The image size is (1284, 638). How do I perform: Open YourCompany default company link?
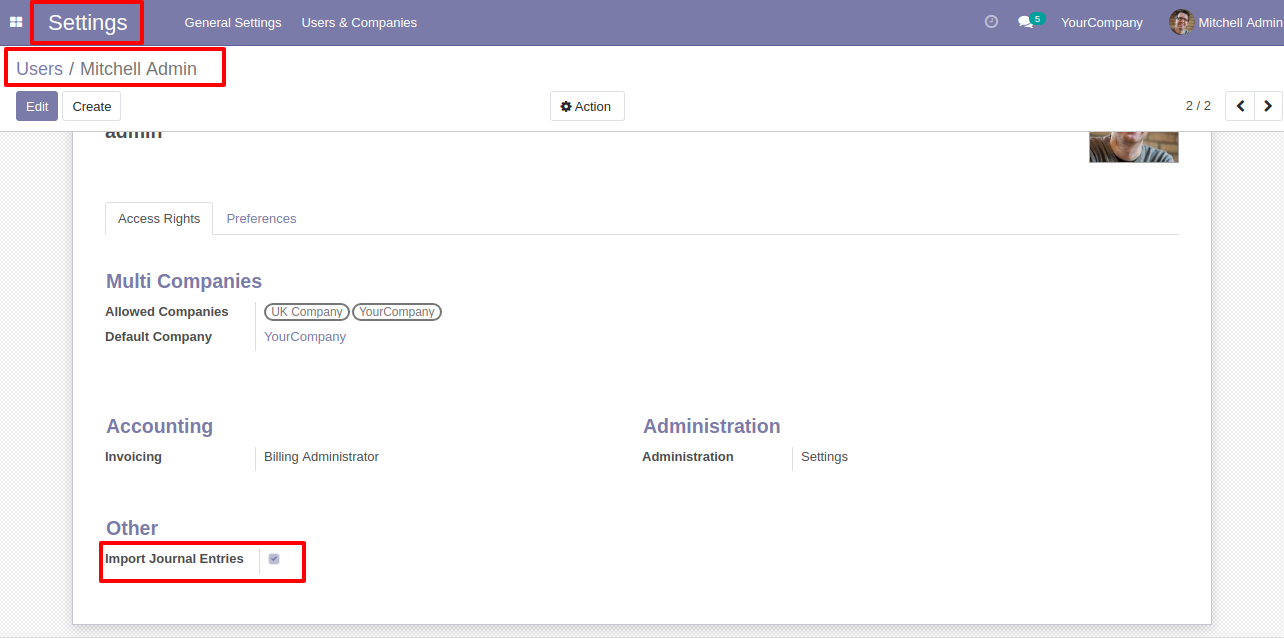coord(305,337)
